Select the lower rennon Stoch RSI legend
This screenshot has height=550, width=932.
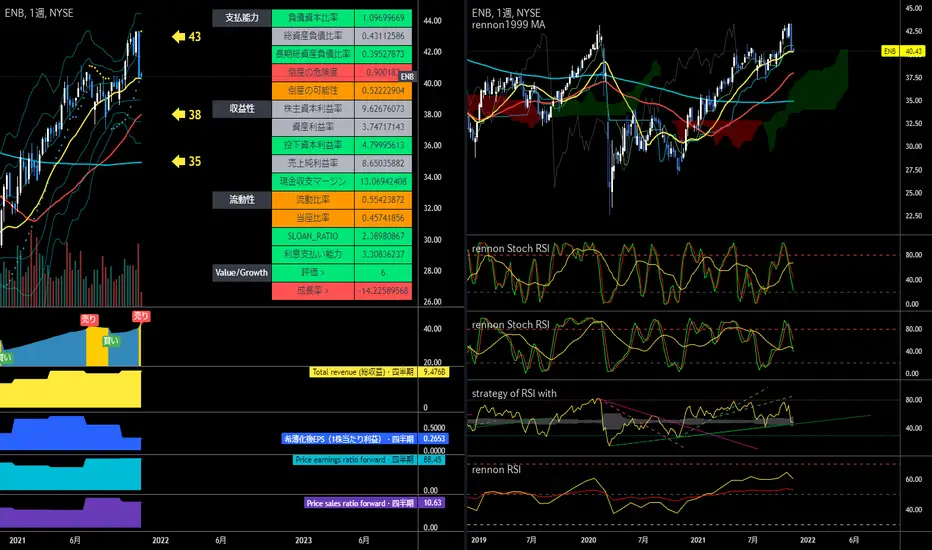[510, 325]
